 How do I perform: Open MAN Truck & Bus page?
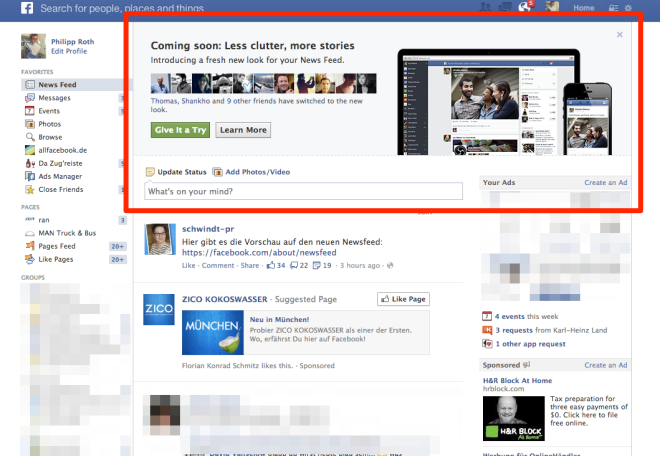[67, 233]
